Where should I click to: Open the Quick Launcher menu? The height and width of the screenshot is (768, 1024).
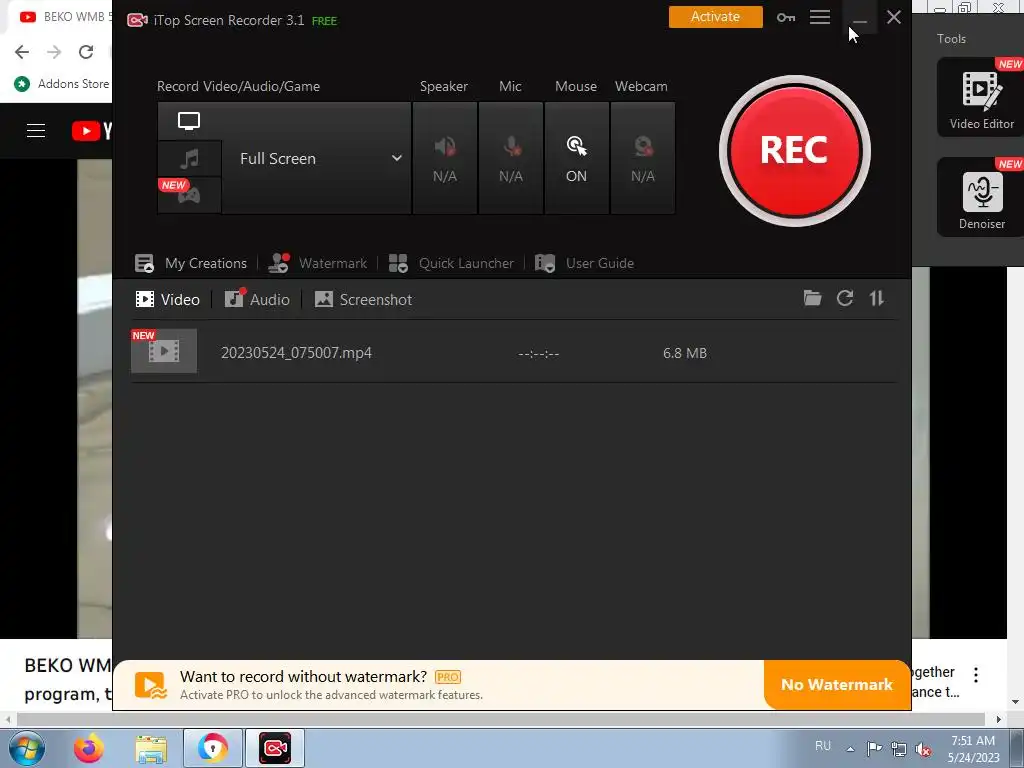(451, 263)
